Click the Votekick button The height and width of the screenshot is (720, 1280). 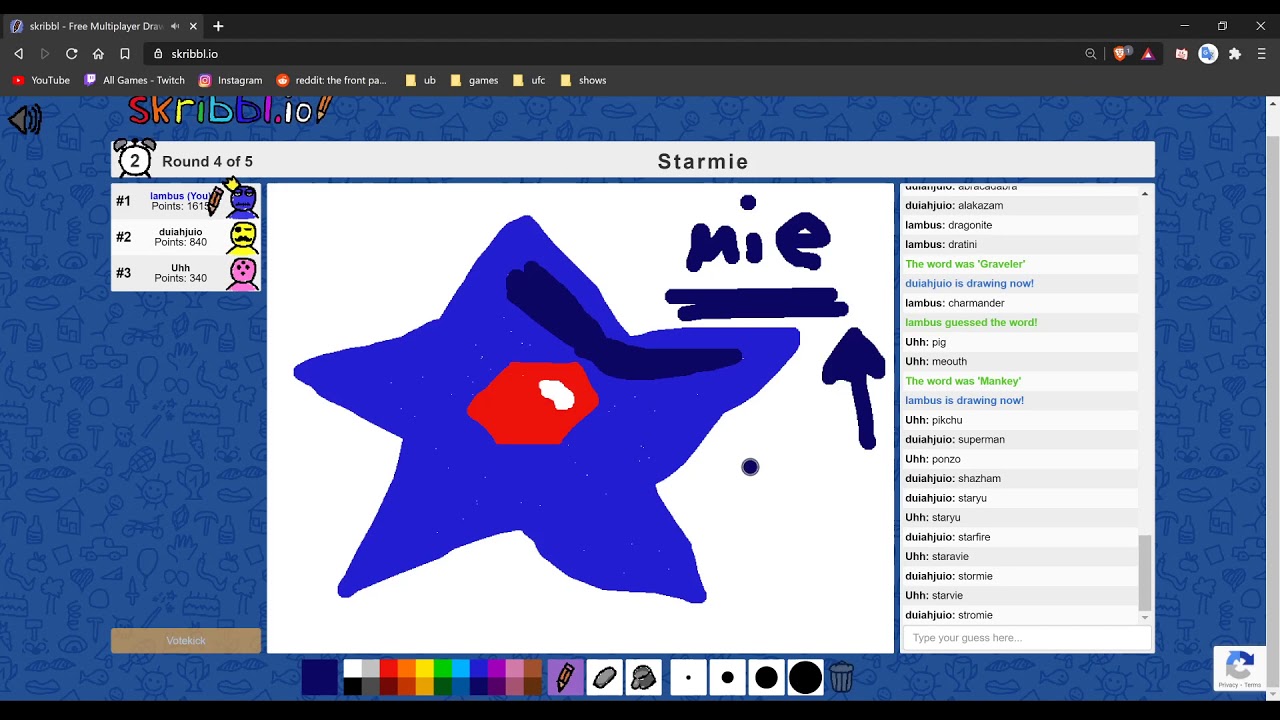[186, 640]
